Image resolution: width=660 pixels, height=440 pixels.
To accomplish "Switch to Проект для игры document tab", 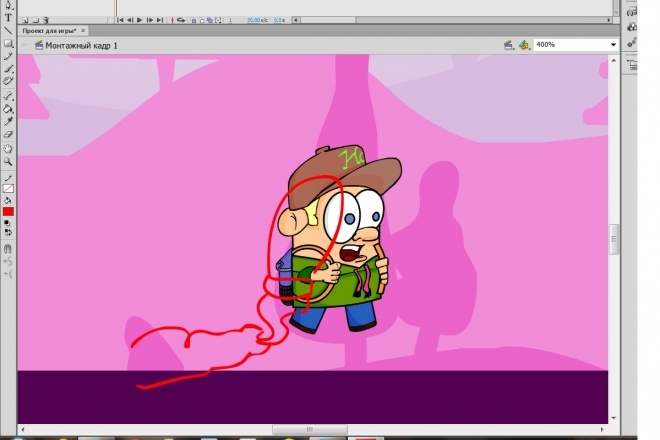I will pyautogui.click(x=50, y=31).
